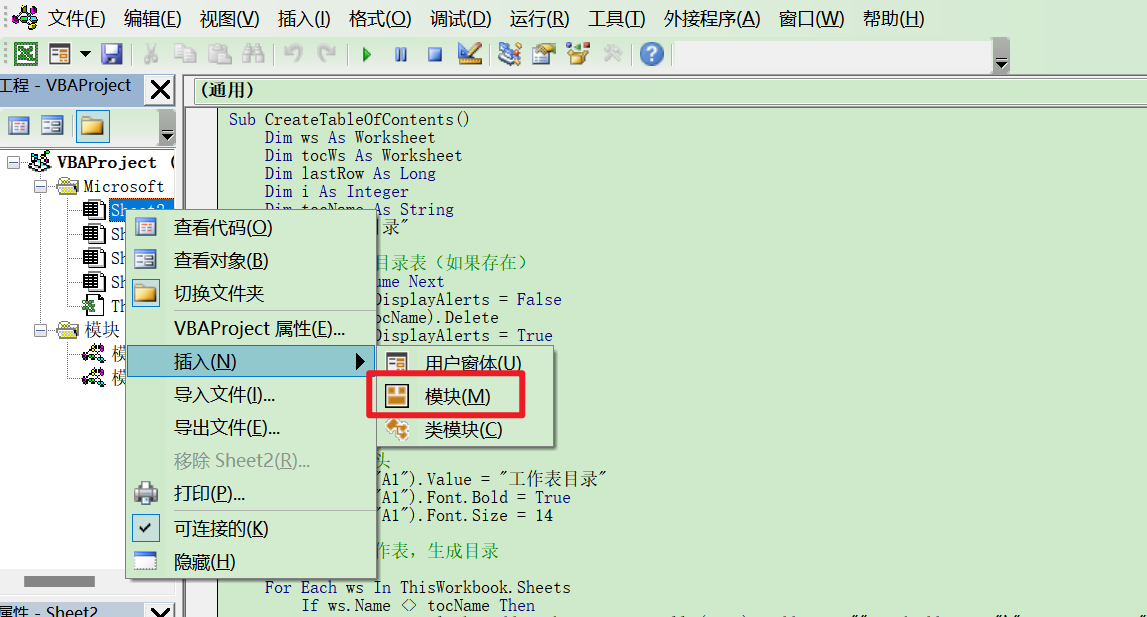
Task: Collapse the Microsoft Excel objects folder
Action: click(x=40, y=187)
